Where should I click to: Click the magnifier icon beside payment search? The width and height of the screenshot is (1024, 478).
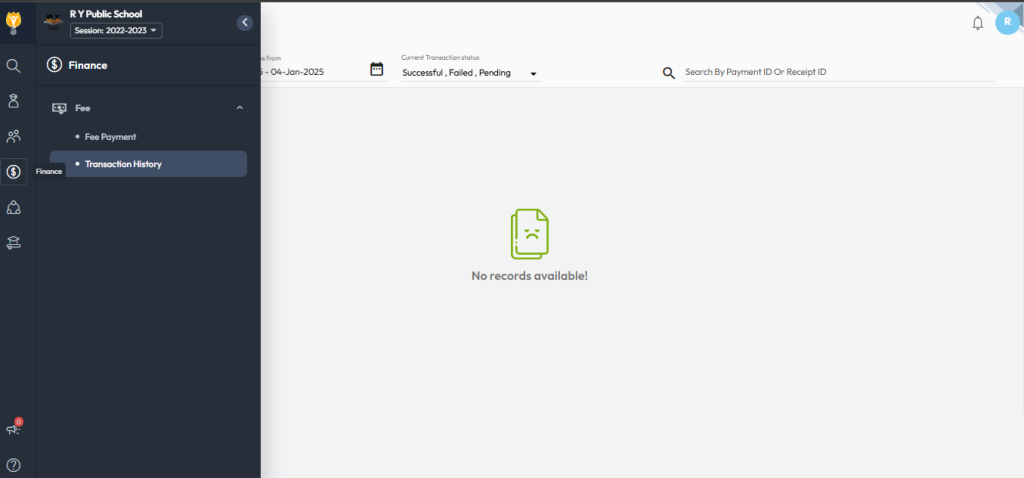(669, 73)
